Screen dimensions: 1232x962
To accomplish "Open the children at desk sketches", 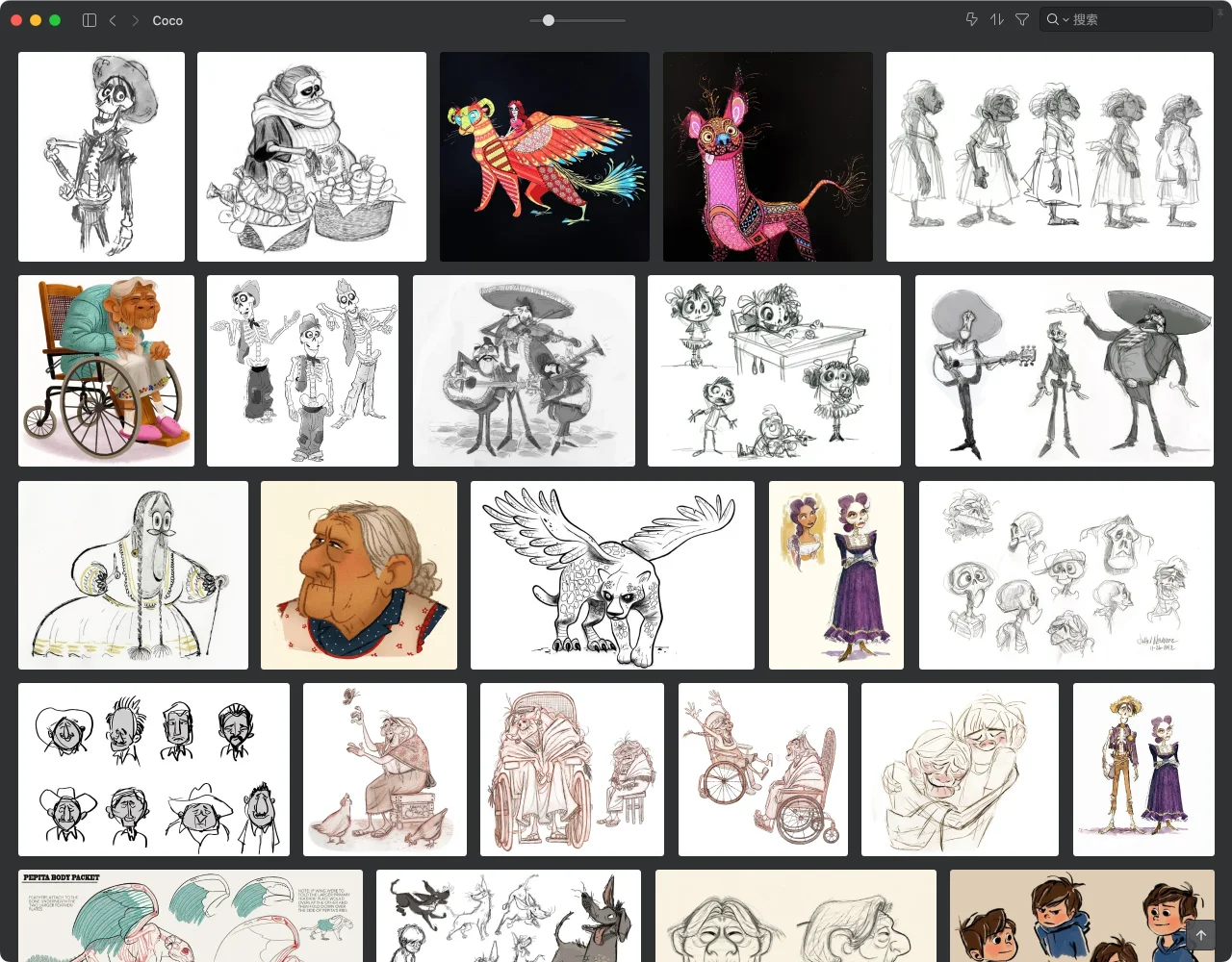I will click(774, 371).
